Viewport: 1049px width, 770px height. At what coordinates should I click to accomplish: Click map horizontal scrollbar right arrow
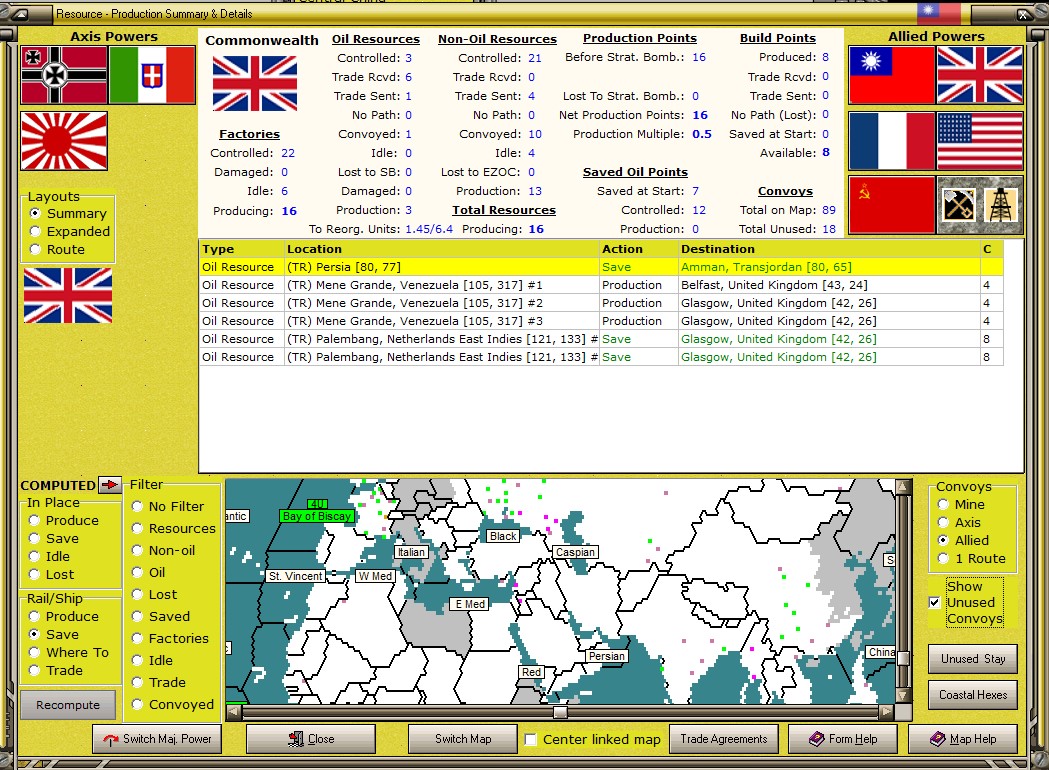(886, 712)
